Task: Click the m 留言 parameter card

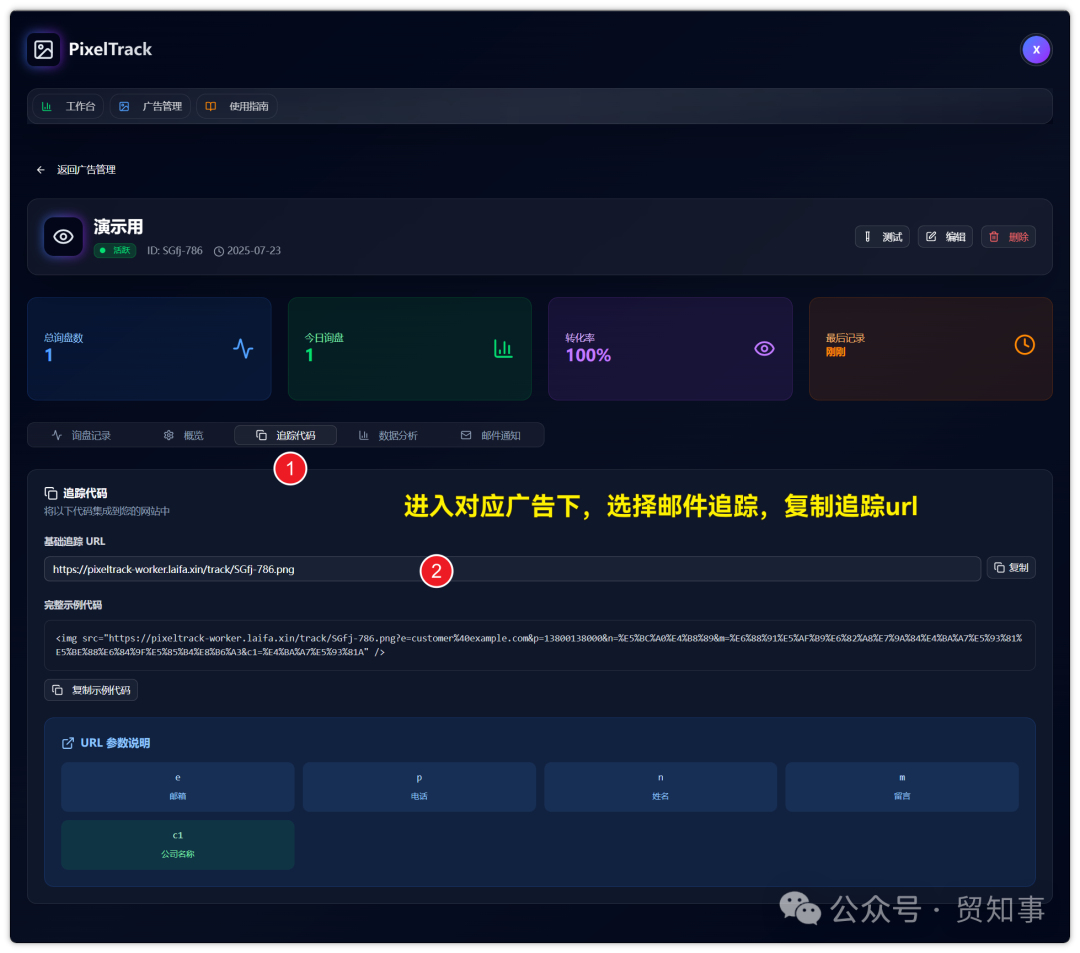Action: pyautogui.click(x=902, y=786)
